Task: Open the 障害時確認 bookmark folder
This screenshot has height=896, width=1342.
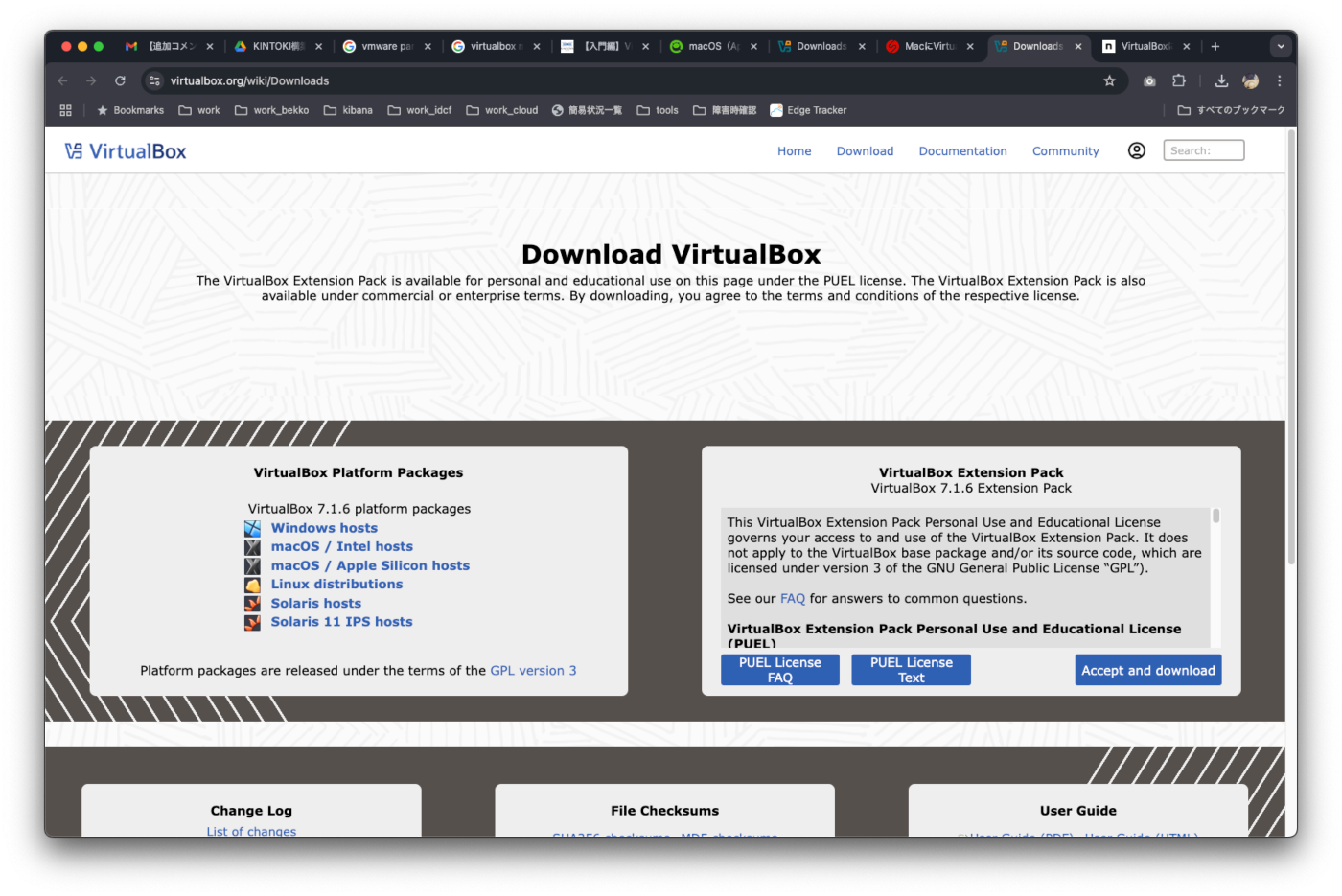Action: [x=725, y=110]
